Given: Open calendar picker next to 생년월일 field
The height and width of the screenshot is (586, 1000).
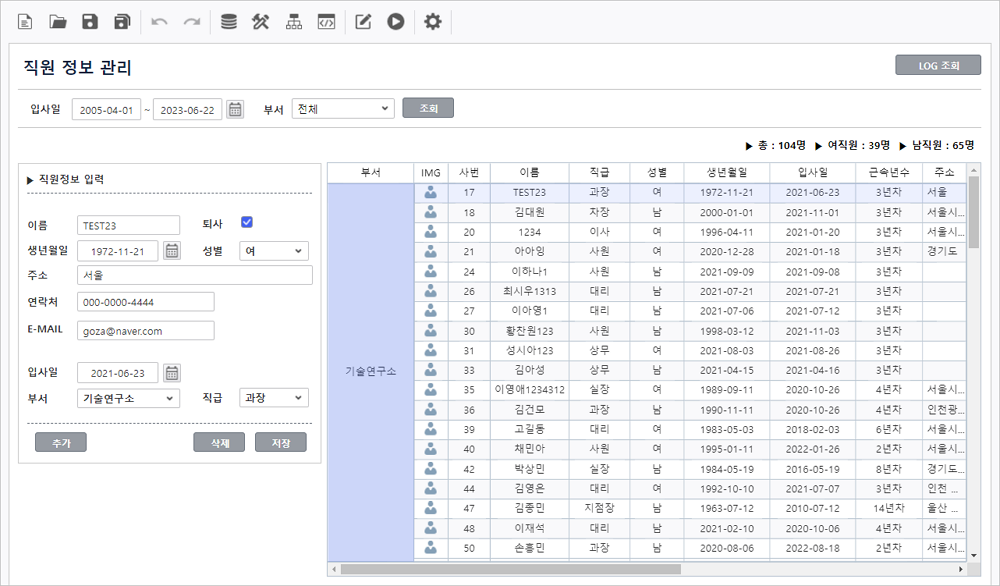Looking at the screenshot, I should (172, 251).
